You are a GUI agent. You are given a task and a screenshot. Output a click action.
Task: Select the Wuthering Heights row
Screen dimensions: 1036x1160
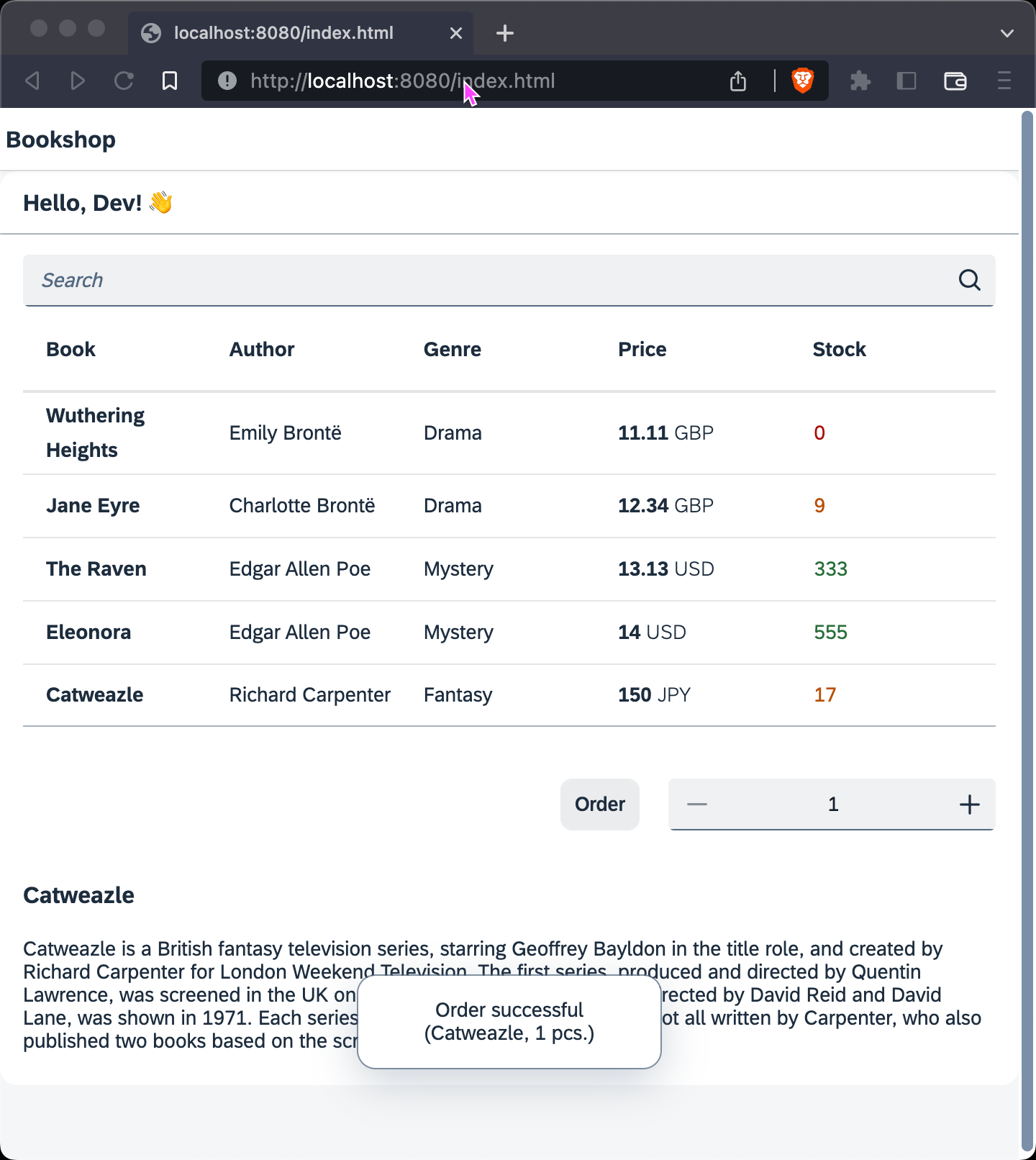click(509, 433)
